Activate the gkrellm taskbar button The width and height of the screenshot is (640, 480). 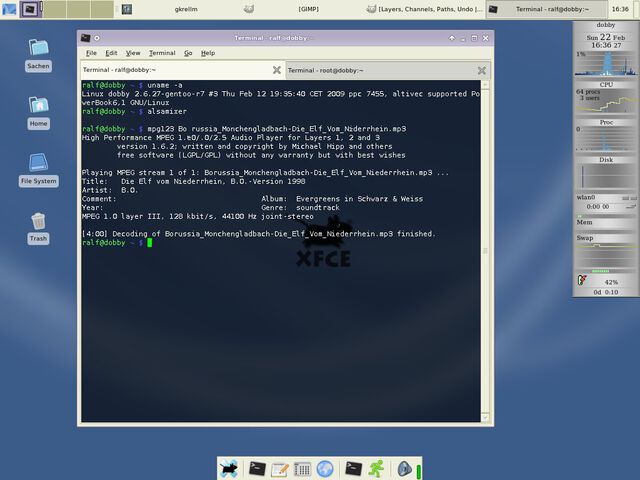pos(178,9)
